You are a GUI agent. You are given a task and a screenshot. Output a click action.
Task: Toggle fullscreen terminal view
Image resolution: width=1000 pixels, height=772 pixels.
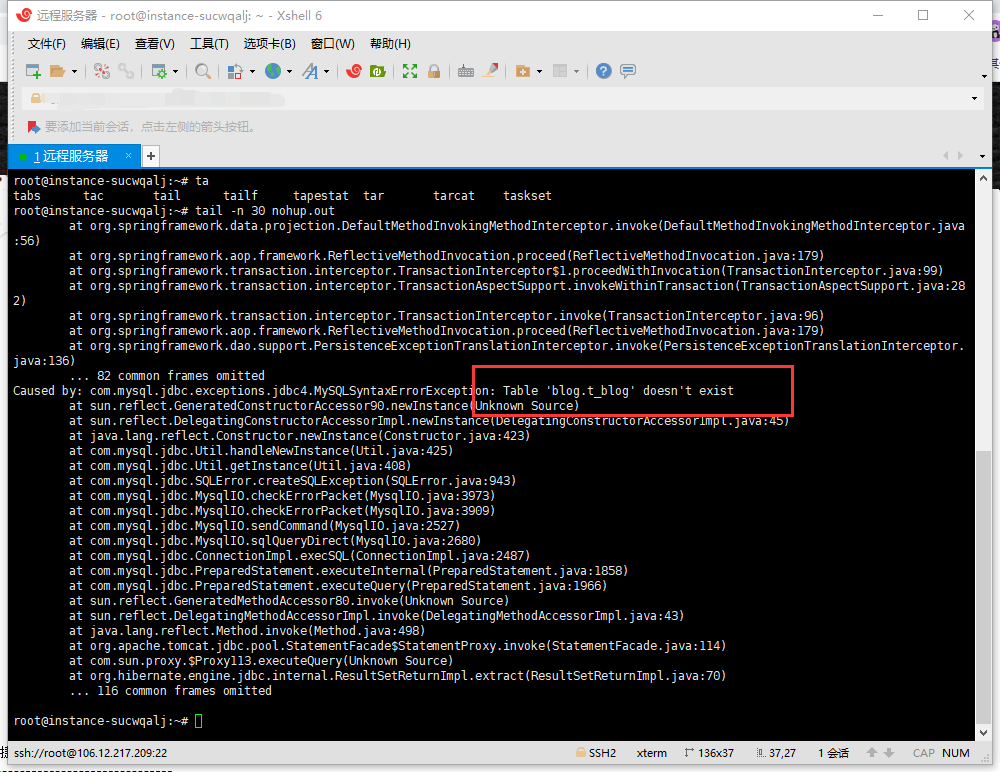tap(409, 71)
